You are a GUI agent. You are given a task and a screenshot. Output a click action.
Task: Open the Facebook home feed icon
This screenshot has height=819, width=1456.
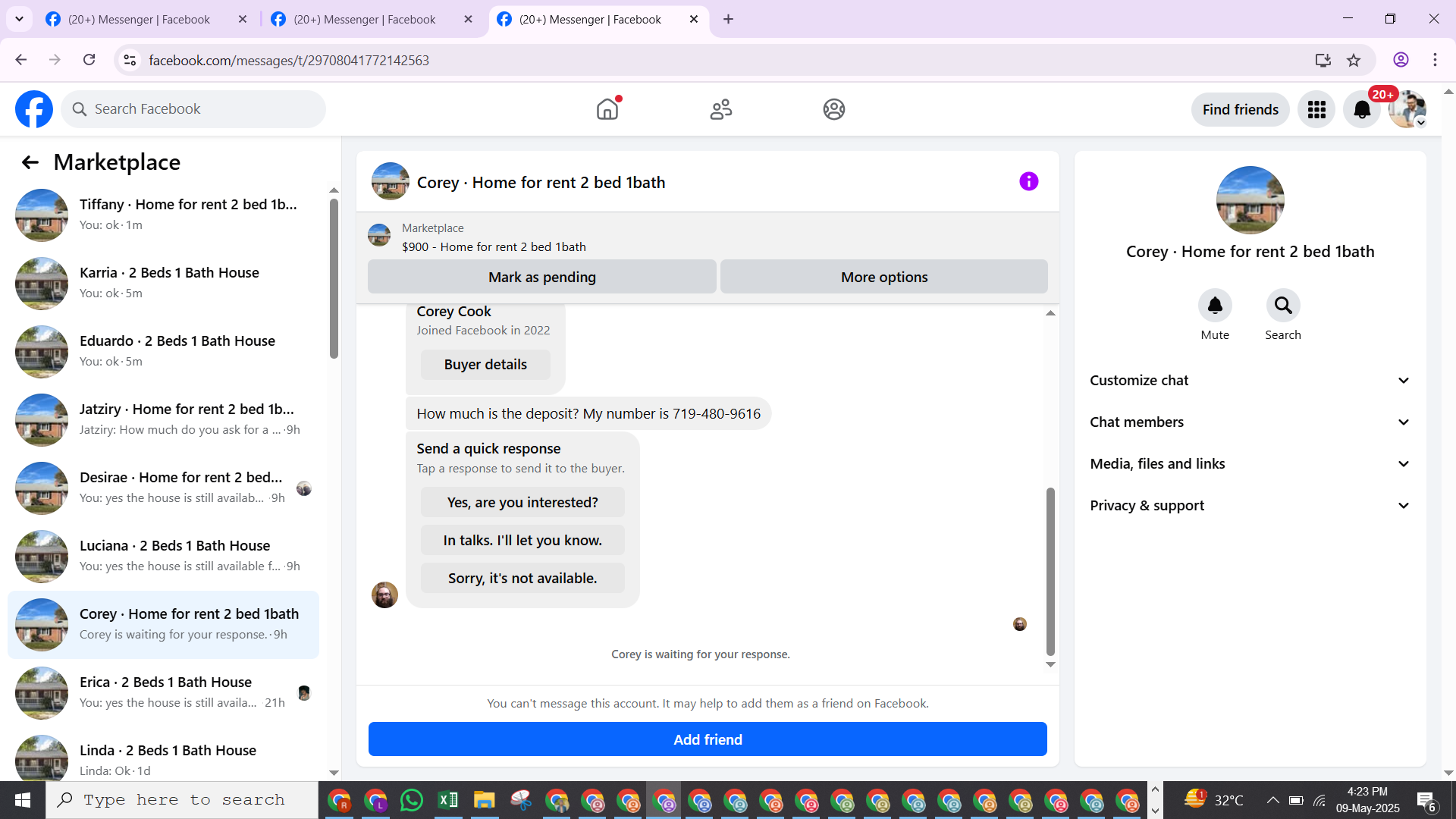[607, 109]
